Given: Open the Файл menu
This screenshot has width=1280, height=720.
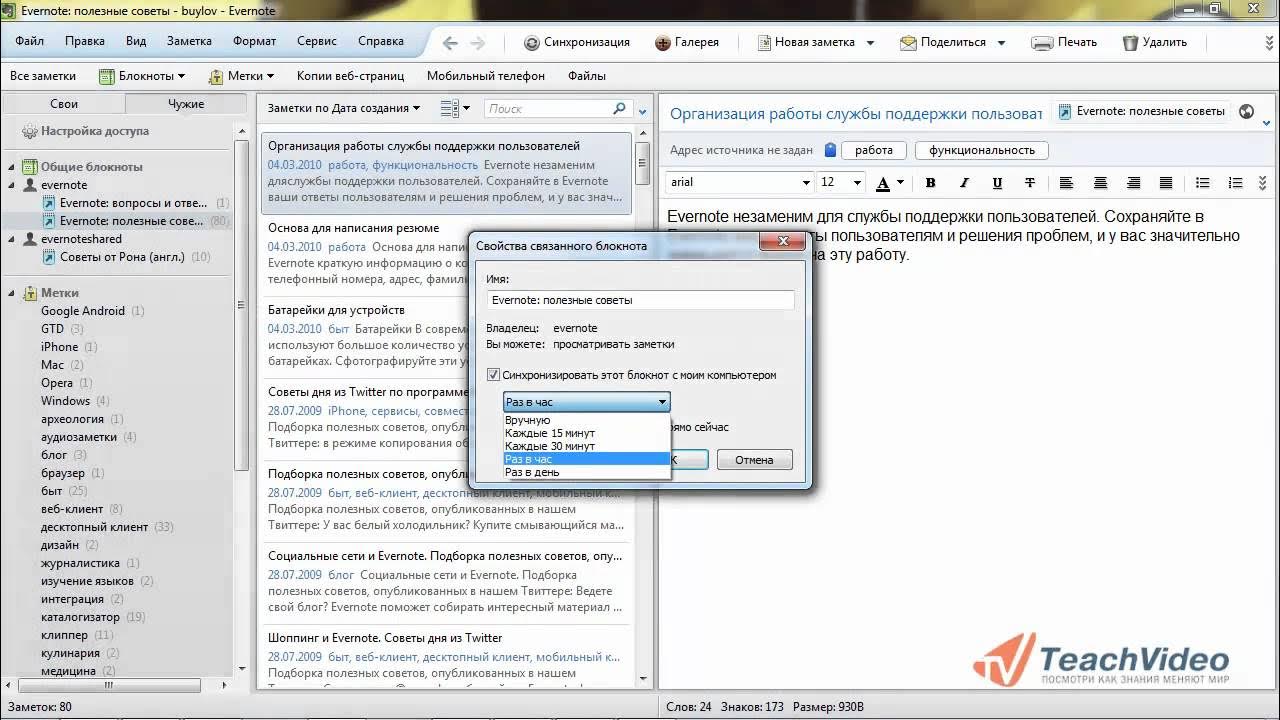Looking at the screenshot, I should [30, 42].
